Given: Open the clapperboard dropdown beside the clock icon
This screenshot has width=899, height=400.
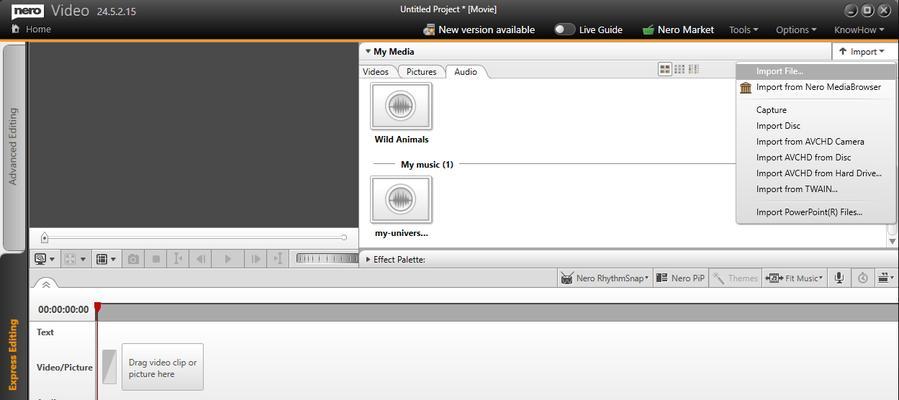Looking at the screenshot, I should point(886,278).
